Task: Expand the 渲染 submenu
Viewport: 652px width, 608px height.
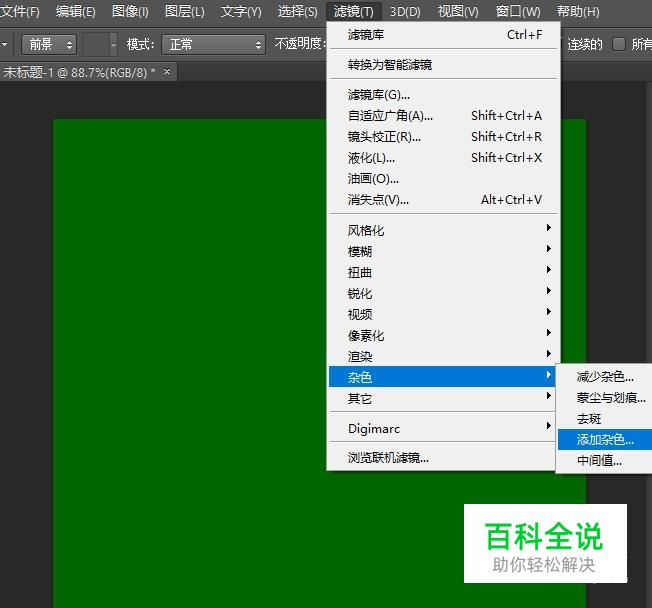Action: 444,356
